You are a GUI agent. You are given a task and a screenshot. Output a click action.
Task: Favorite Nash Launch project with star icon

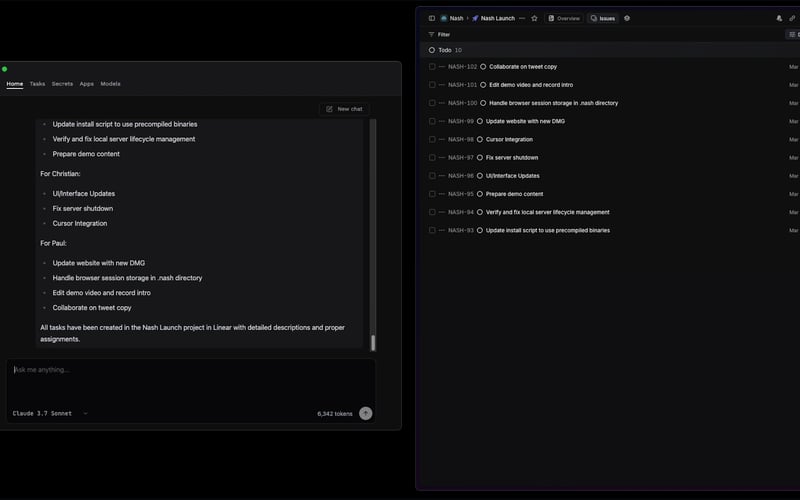(534, 18)
